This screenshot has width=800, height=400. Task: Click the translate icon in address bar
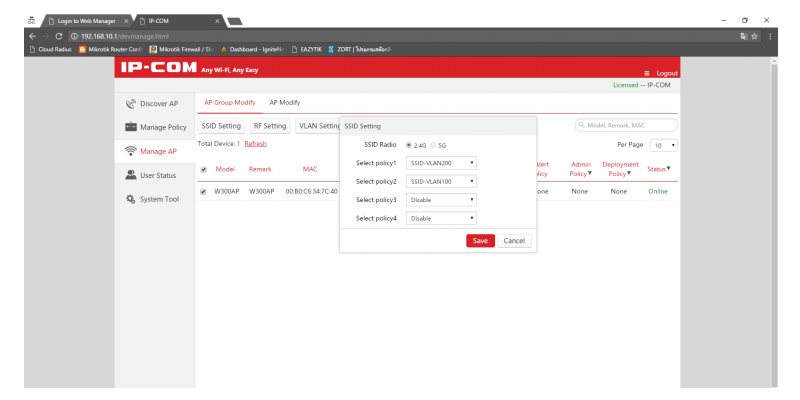[744, 36]
